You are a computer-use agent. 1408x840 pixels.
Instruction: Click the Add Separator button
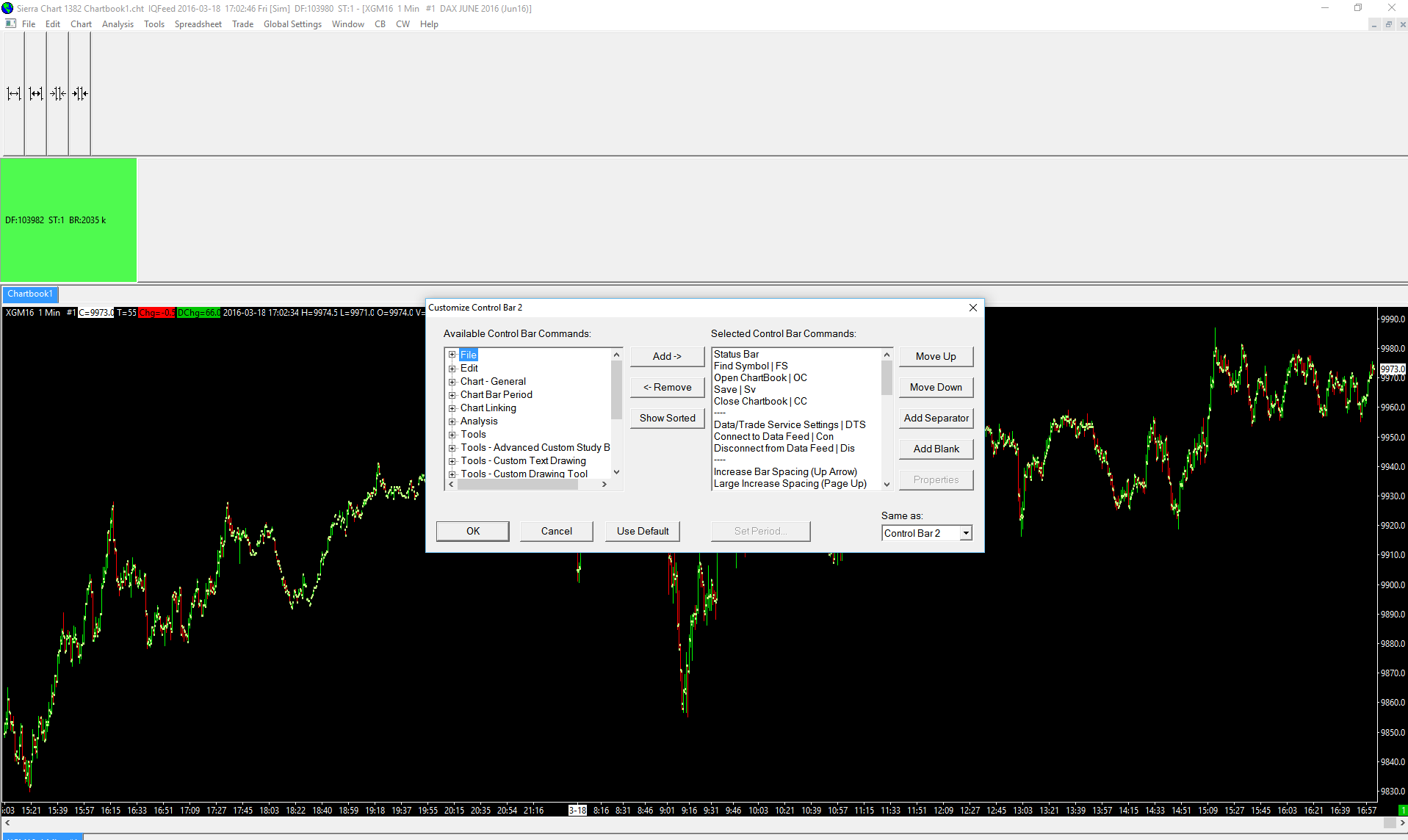point(936,418)
